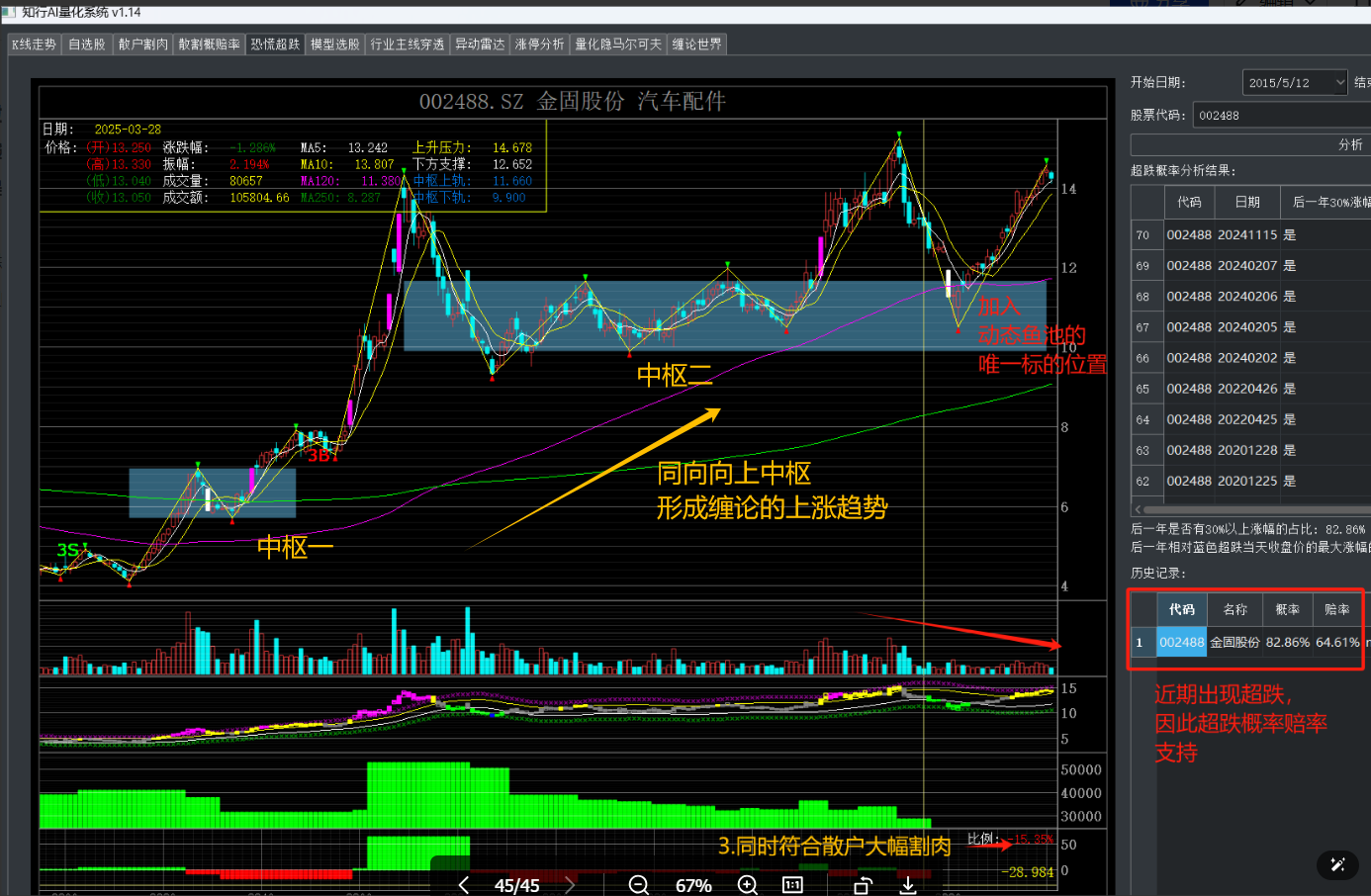This screenshot has width=1371, height=896.
Task: Download the image with the download icon
Action: 908,885
